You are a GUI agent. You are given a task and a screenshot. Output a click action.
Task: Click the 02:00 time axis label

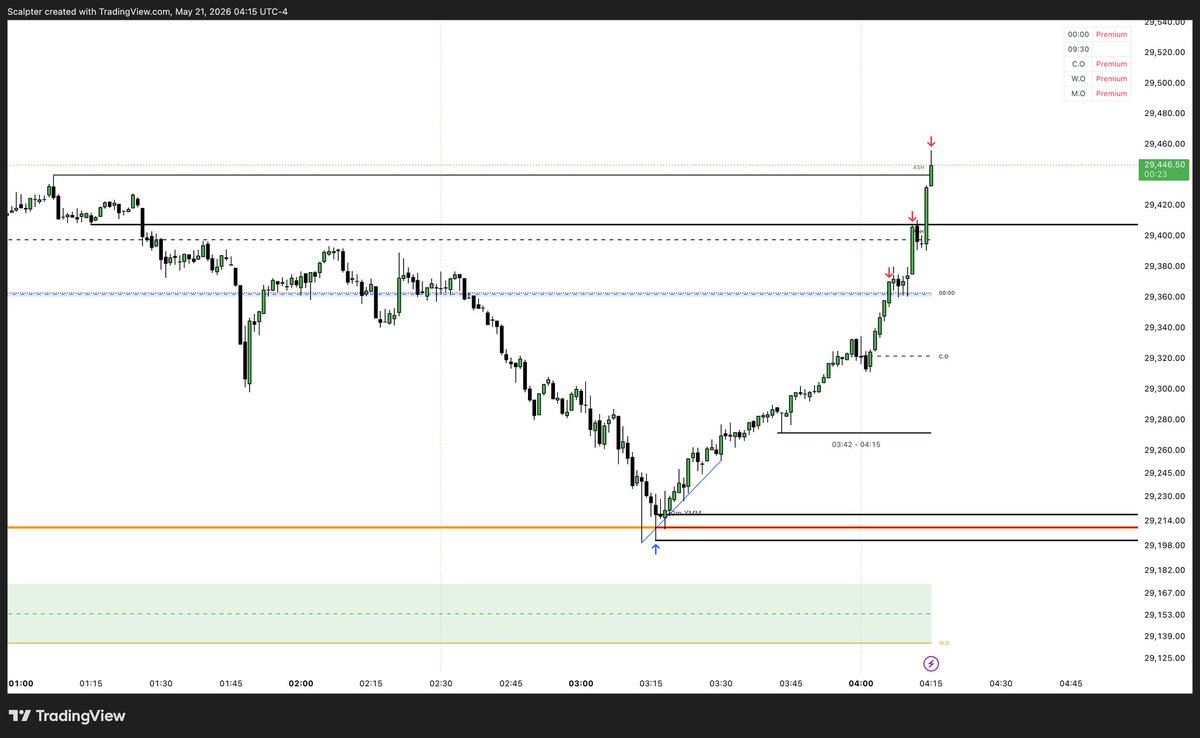(301, 684)
